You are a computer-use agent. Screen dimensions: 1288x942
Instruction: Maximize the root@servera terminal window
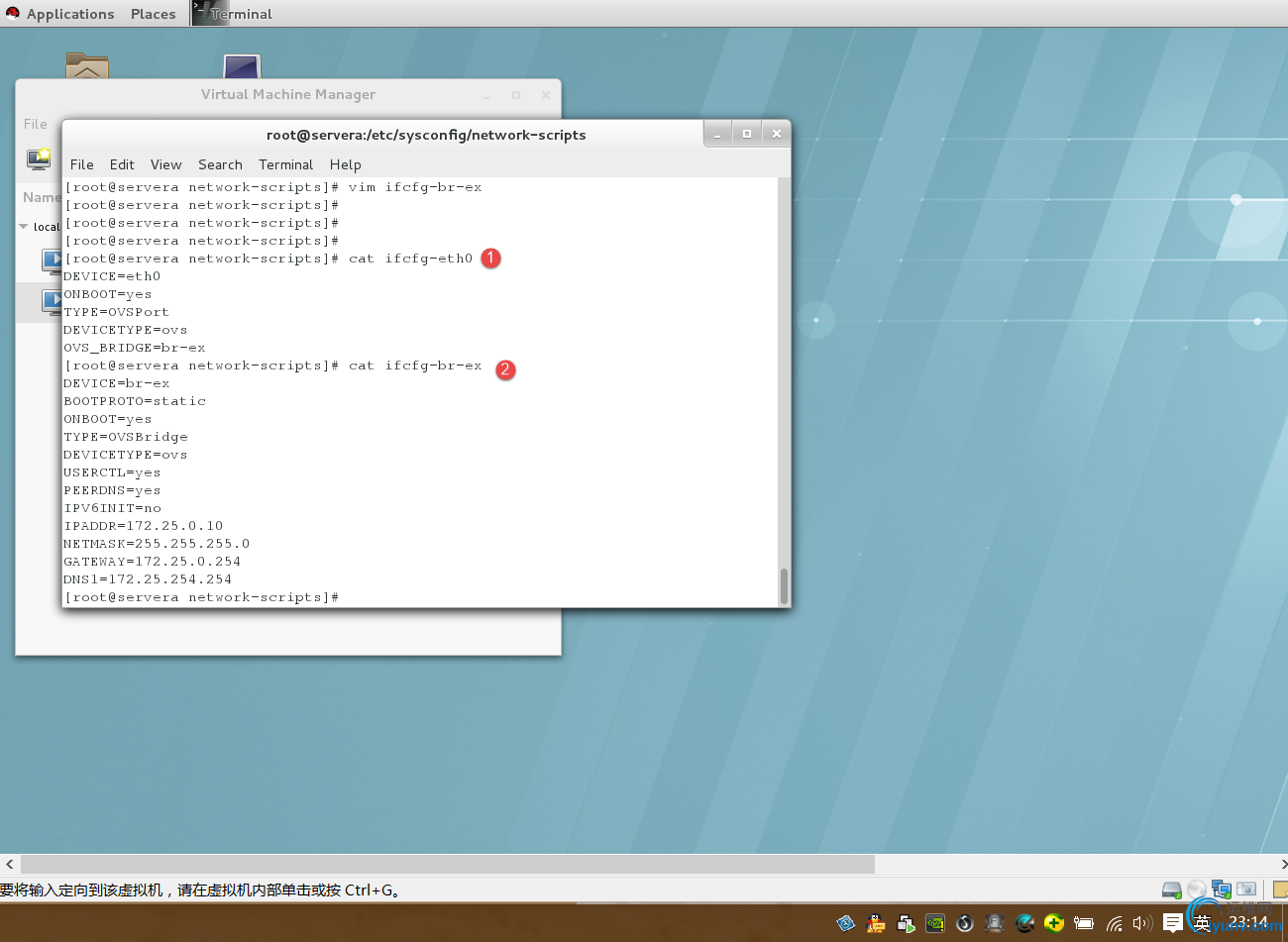coord(747,134)
